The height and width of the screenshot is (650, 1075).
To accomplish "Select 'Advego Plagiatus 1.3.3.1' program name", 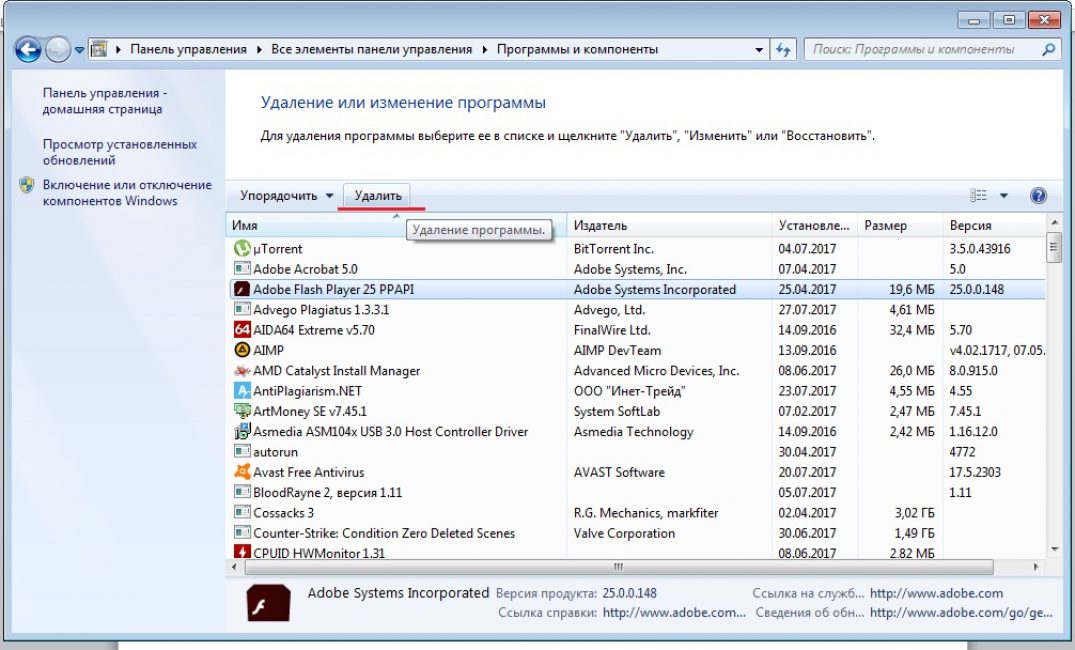I will [321, 310].
